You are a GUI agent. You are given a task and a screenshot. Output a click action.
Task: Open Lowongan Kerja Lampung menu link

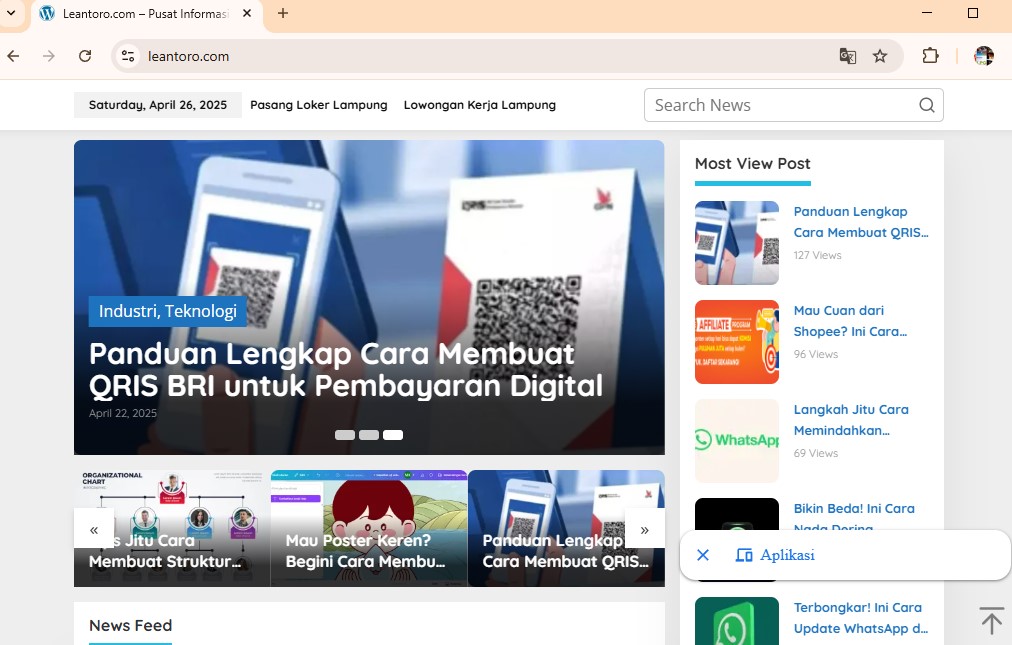[x=480, y=105]
